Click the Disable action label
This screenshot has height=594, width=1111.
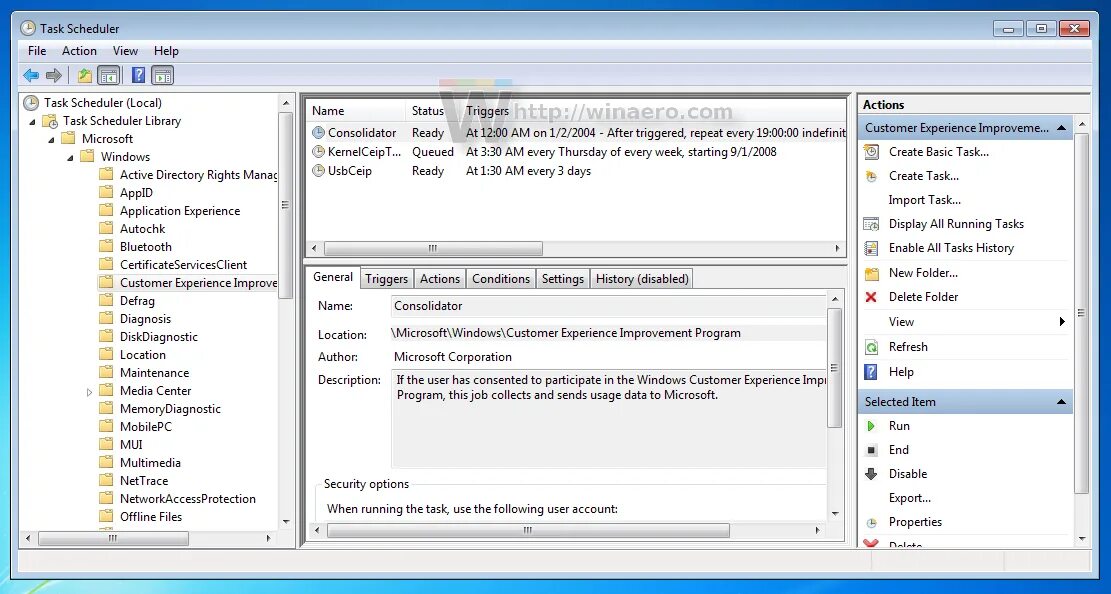coord(908,474)
